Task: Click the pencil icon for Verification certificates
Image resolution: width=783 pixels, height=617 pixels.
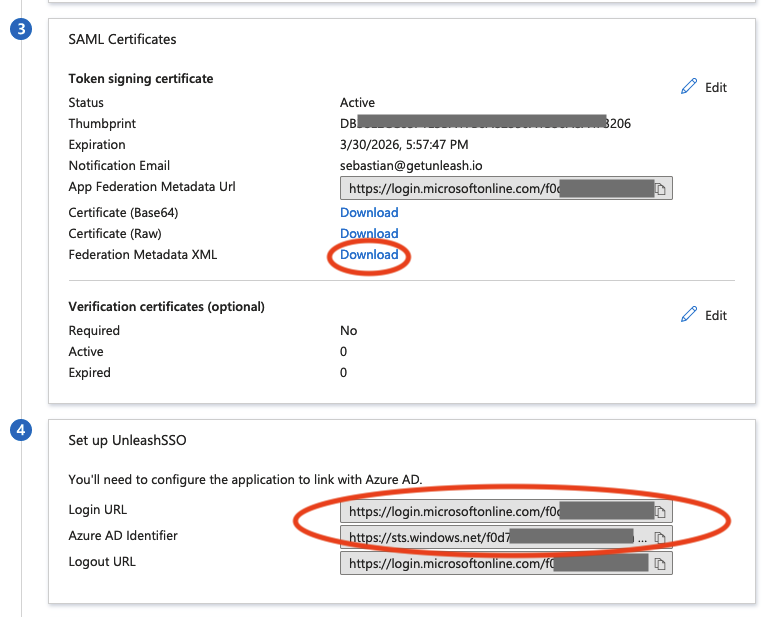Action: pos(688,315)
